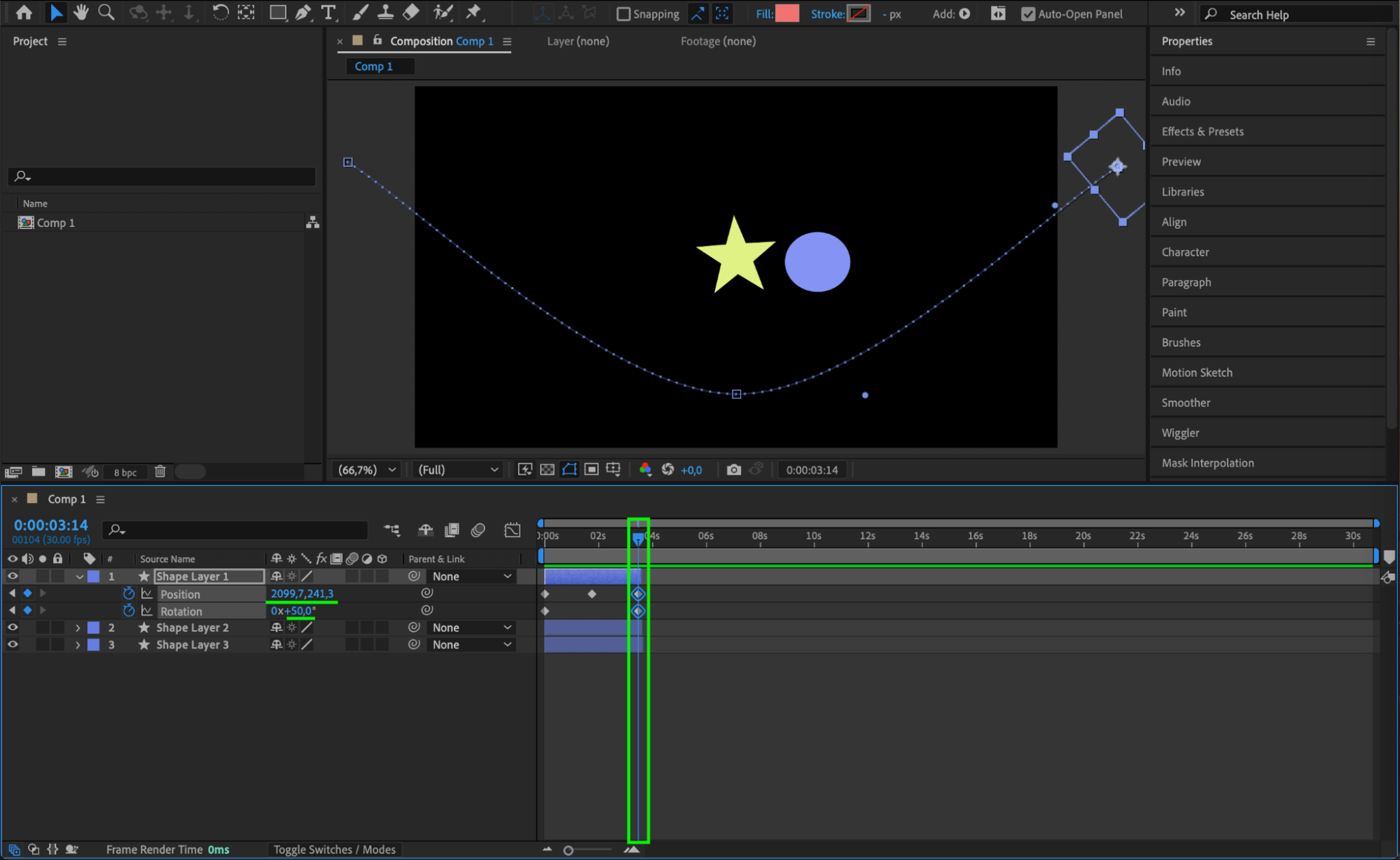
Task: Open the resolution (Full) dropdown
Action: [457, 470]
